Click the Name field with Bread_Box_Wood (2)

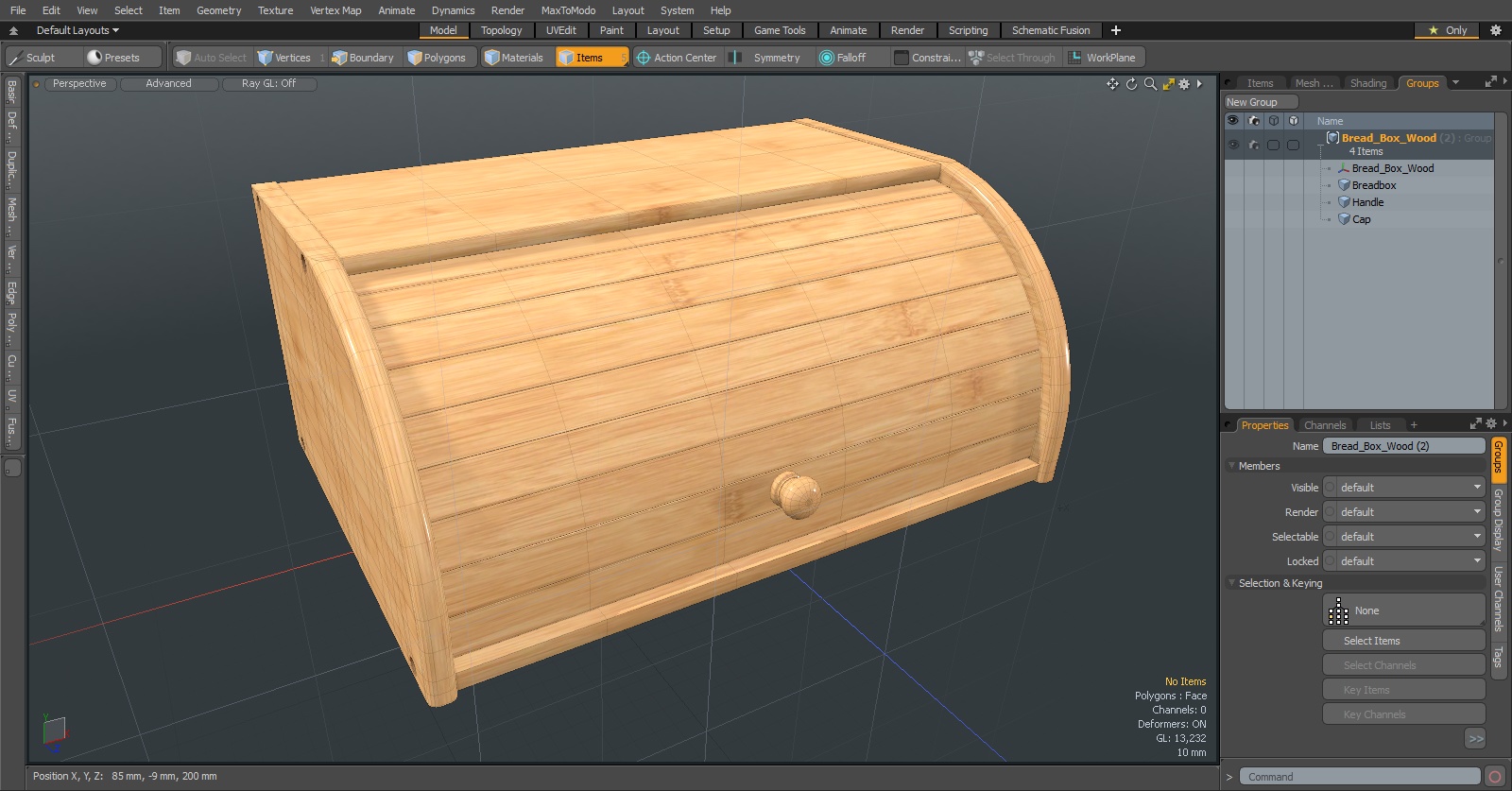(x=1404, y=446)
